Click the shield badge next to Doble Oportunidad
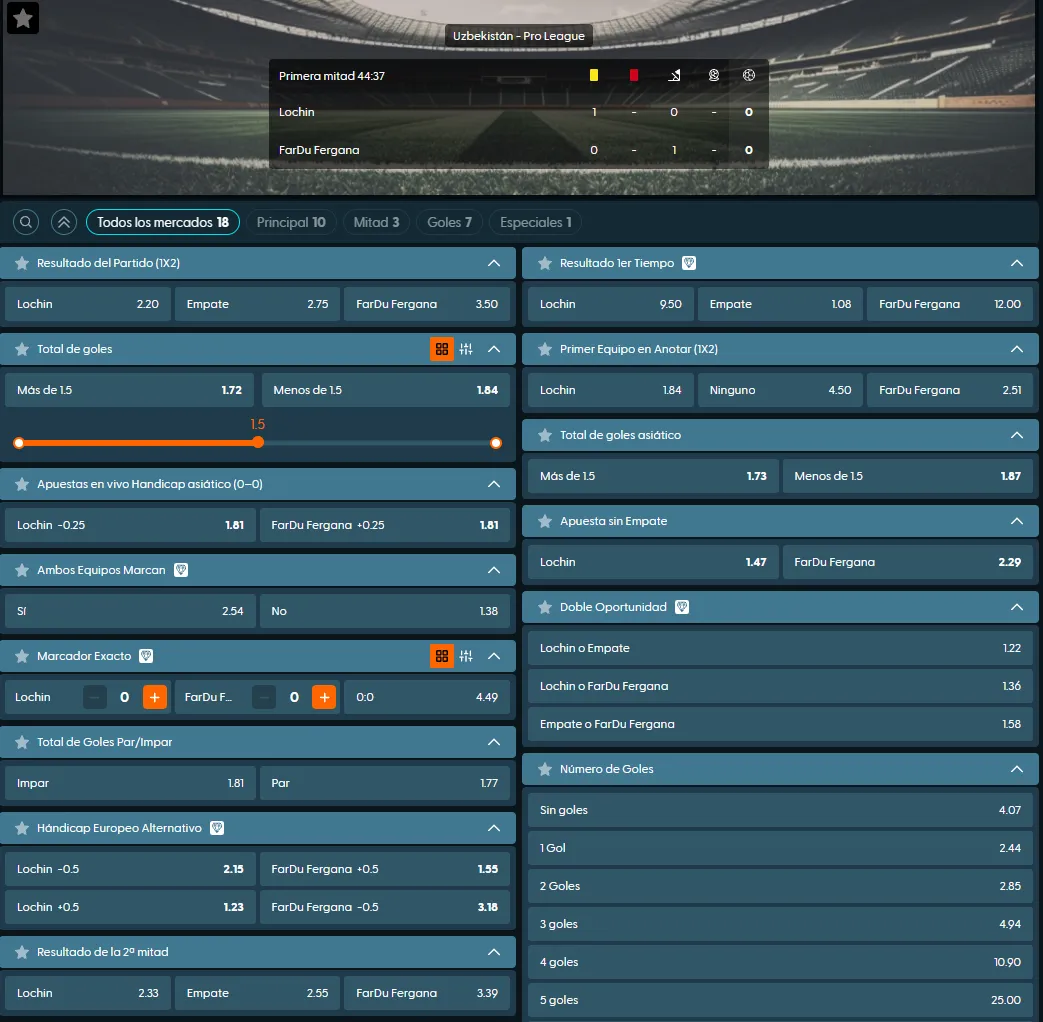The image size is (1043, 1022). pyautogui.click(x=682, y=607)
